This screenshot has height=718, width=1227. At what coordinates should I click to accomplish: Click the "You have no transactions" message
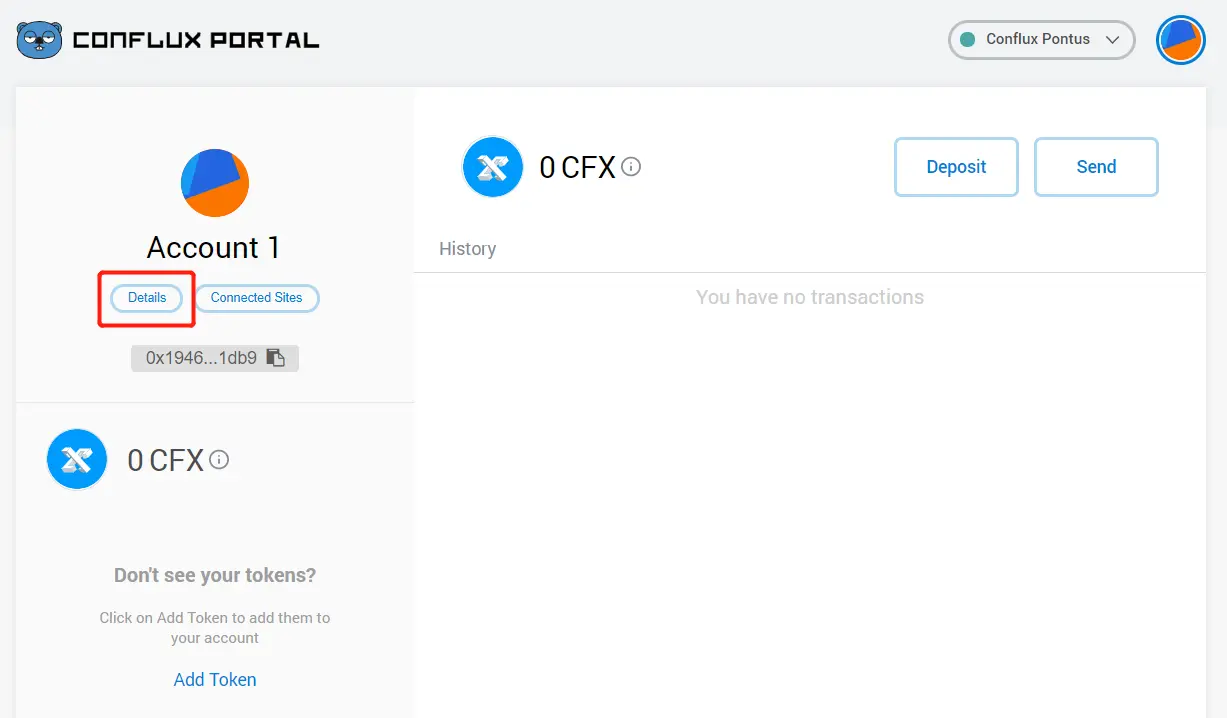[810, 297]
